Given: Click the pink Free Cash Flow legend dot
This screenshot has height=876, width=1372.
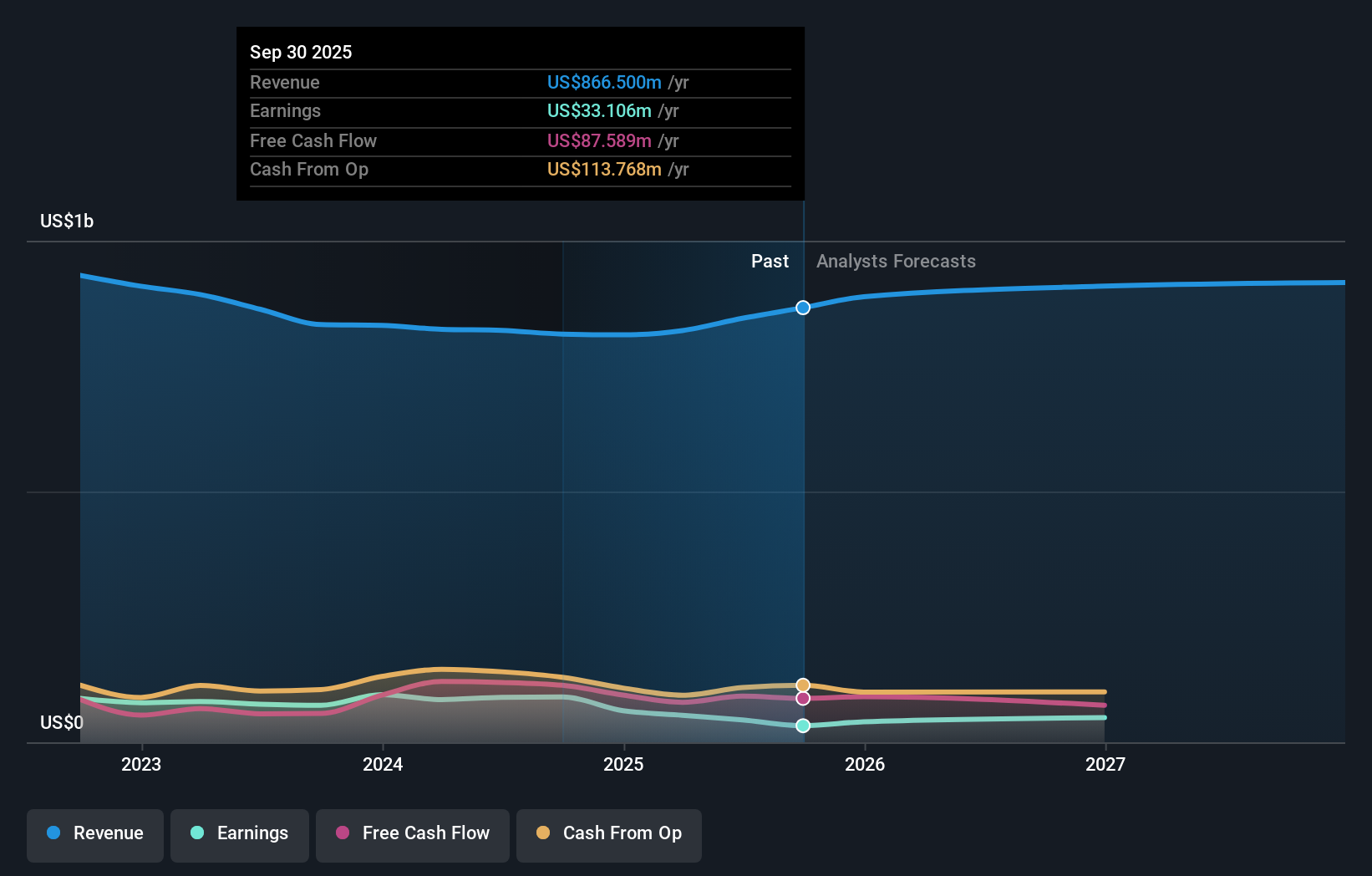Looking at the screenshot, I should point(341,833).
